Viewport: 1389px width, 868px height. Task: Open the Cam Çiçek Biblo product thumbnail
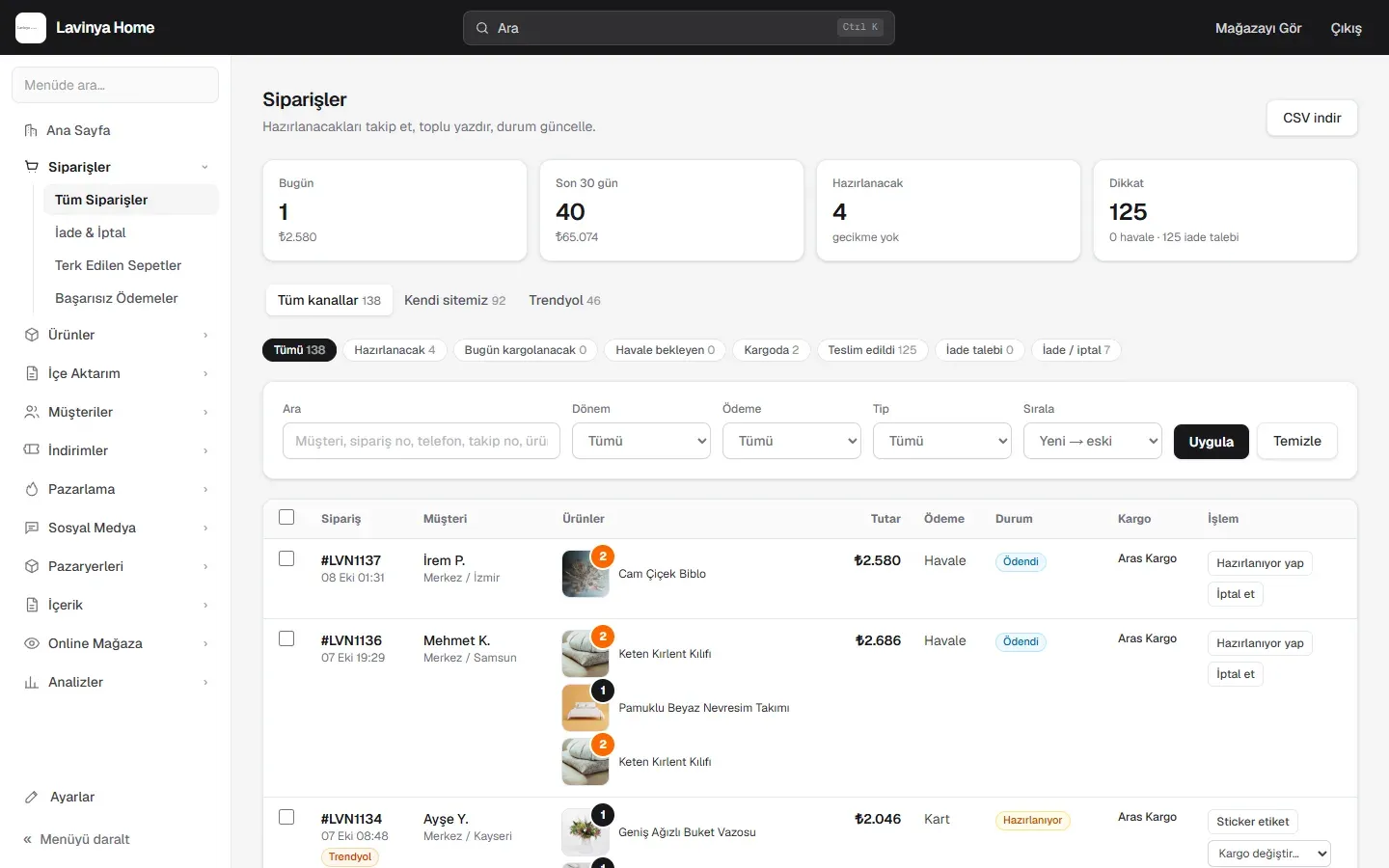(586, 574)
